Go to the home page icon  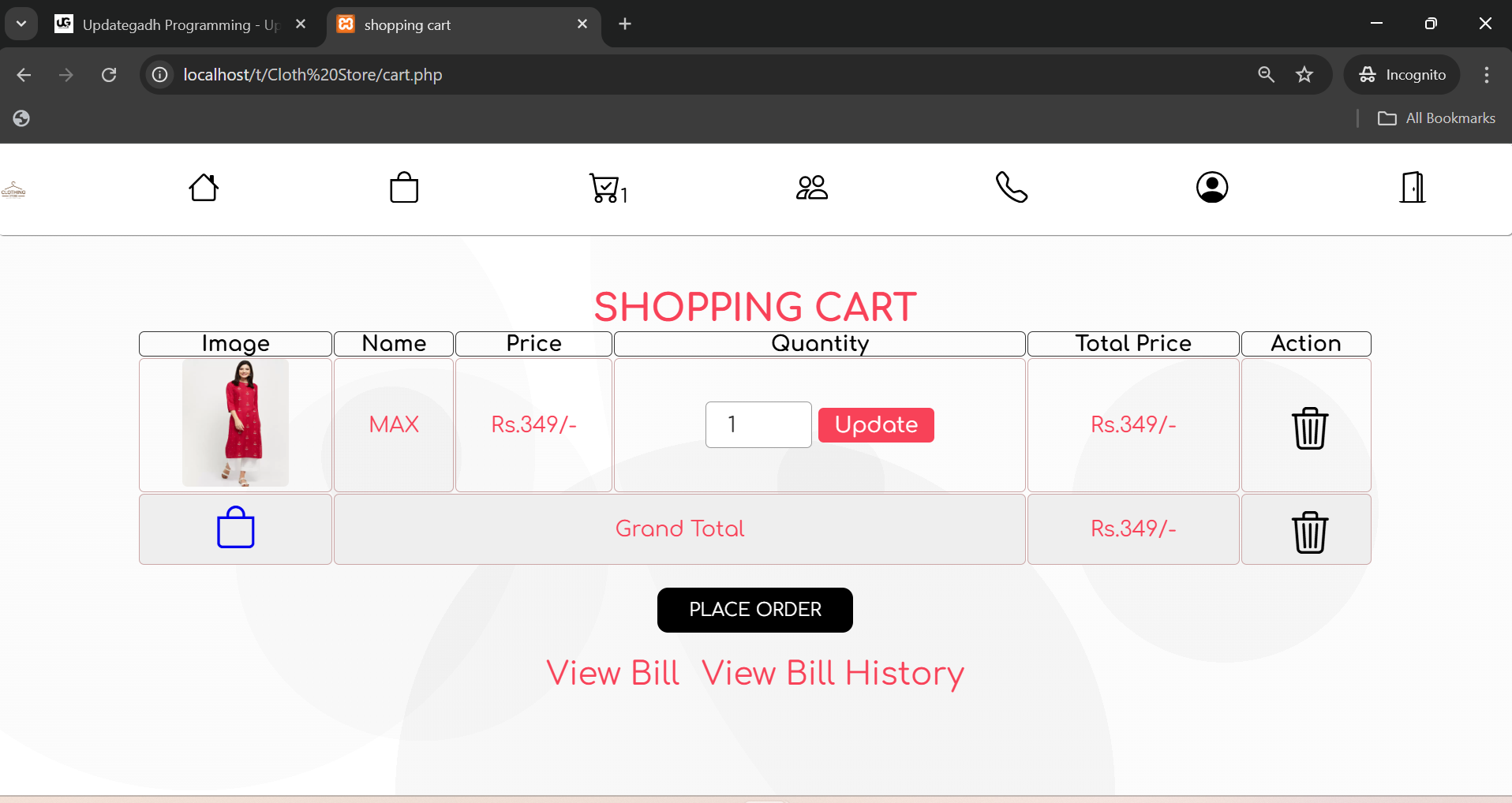204,188
